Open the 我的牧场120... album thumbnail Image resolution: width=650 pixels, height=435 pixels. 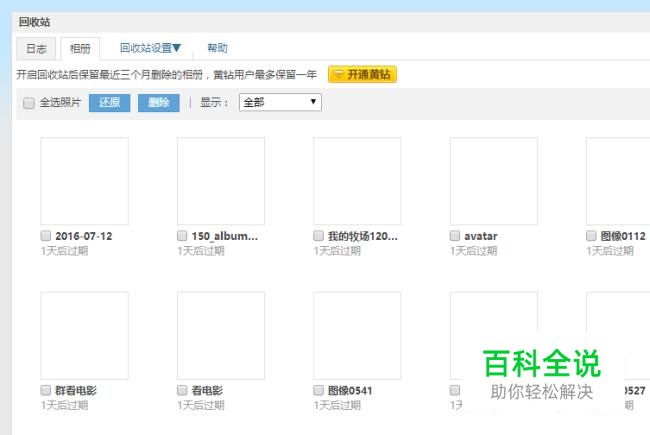(x=357, y=181)
